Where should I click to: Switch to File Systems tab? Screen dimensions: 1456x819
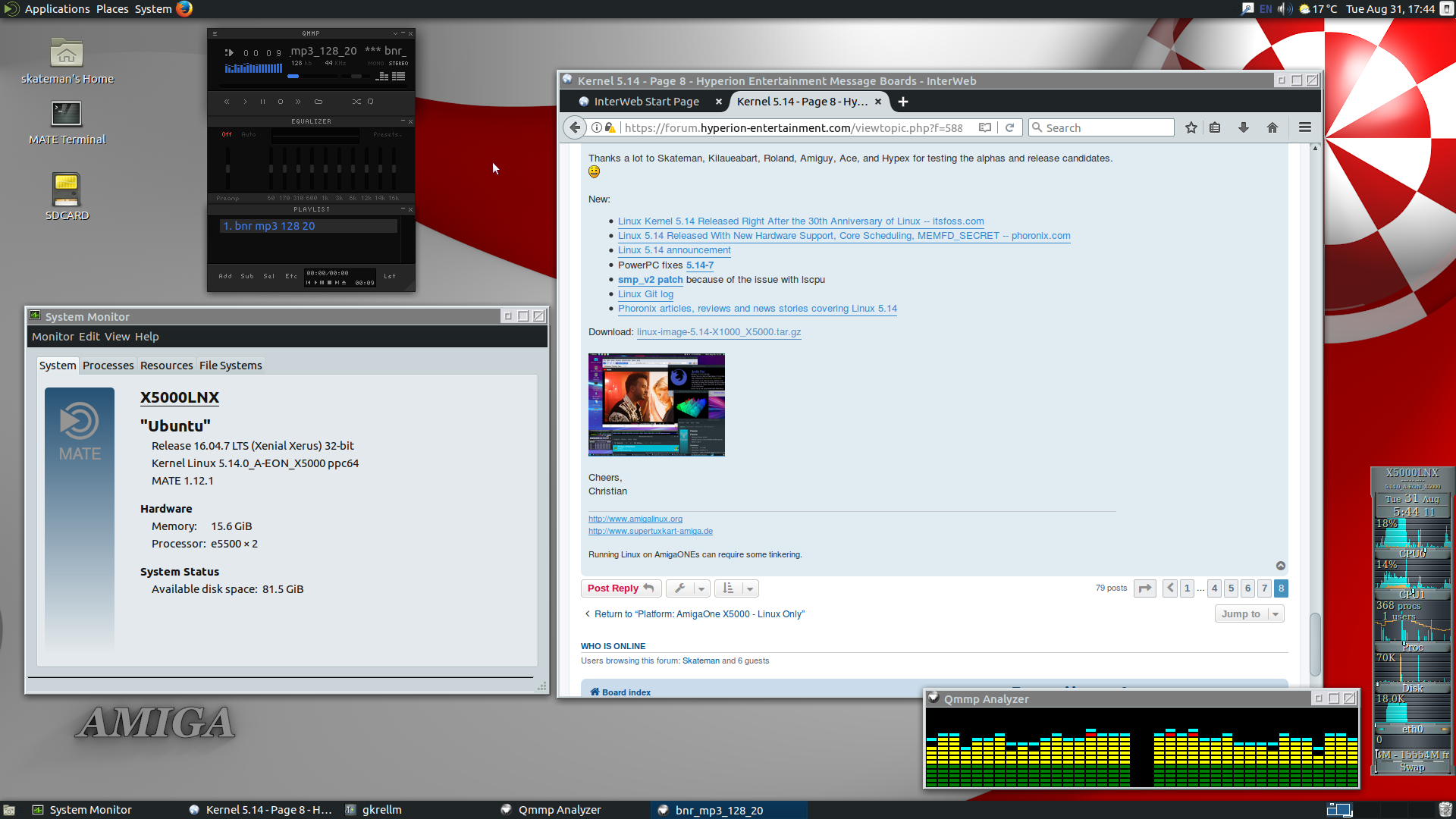pyautogui.click(x=231, y=366)
